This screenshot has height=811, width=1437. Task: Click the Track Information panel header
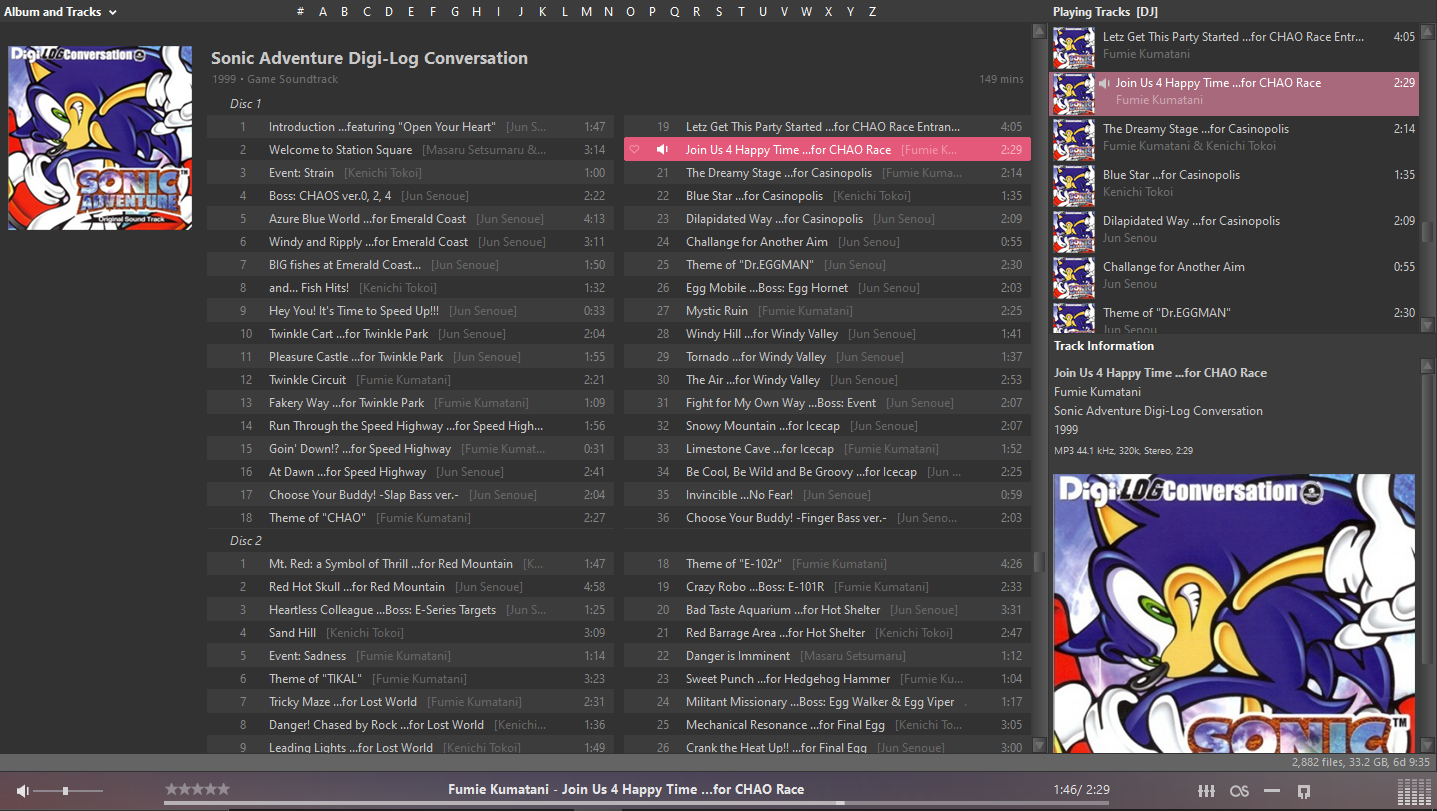click(x=1104, y=346)
